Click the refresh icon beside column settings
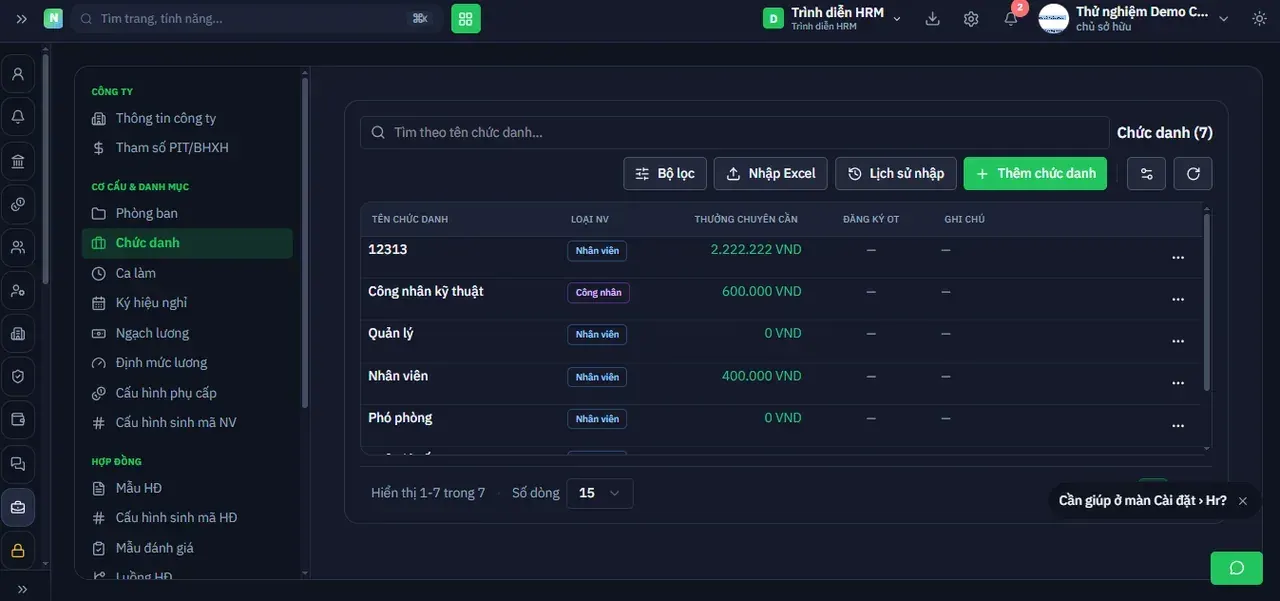The width and height of the screenshot is (1280, 601). [1193, 173]
